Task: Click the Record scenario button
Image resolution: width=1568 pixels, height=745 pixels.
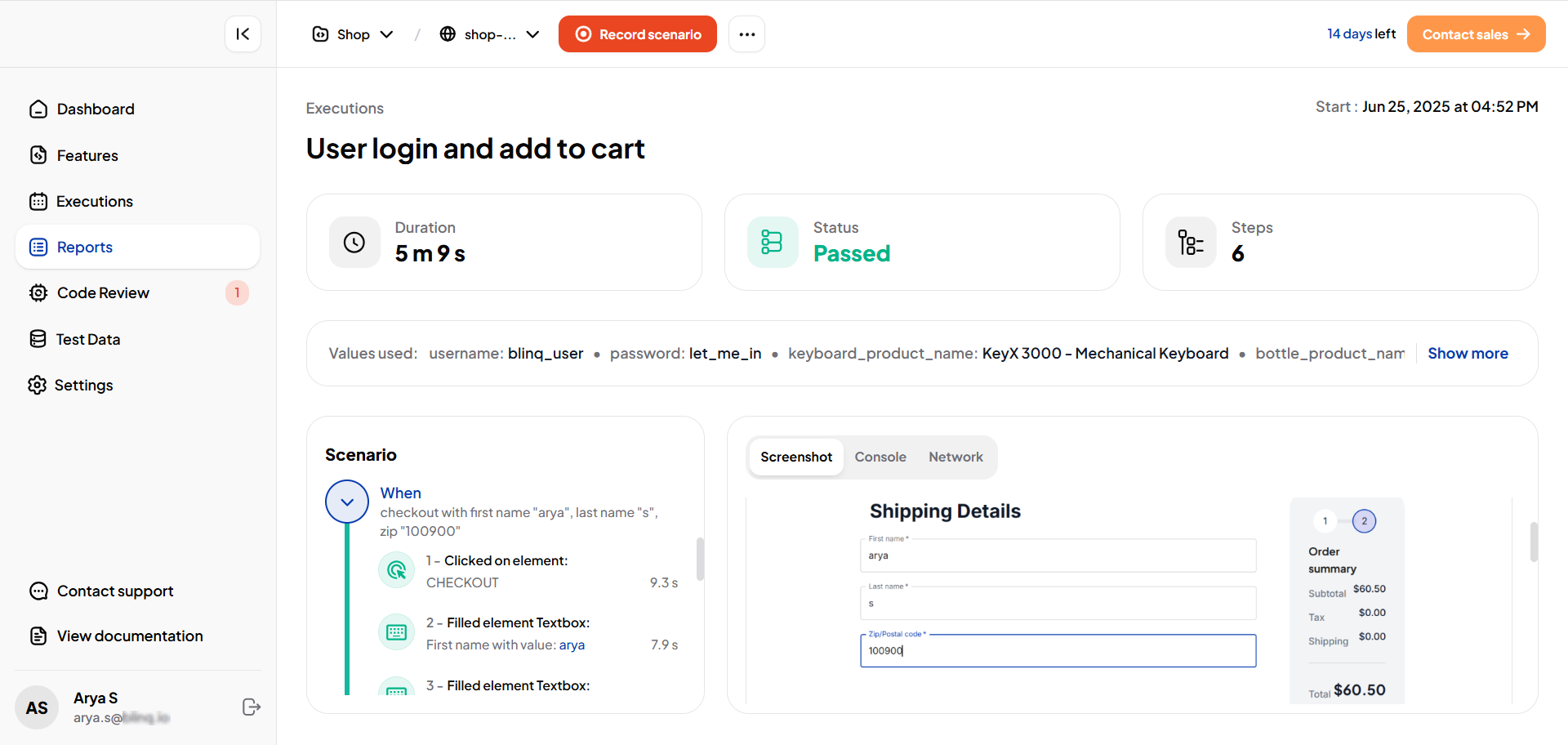Action: [638, 34]
